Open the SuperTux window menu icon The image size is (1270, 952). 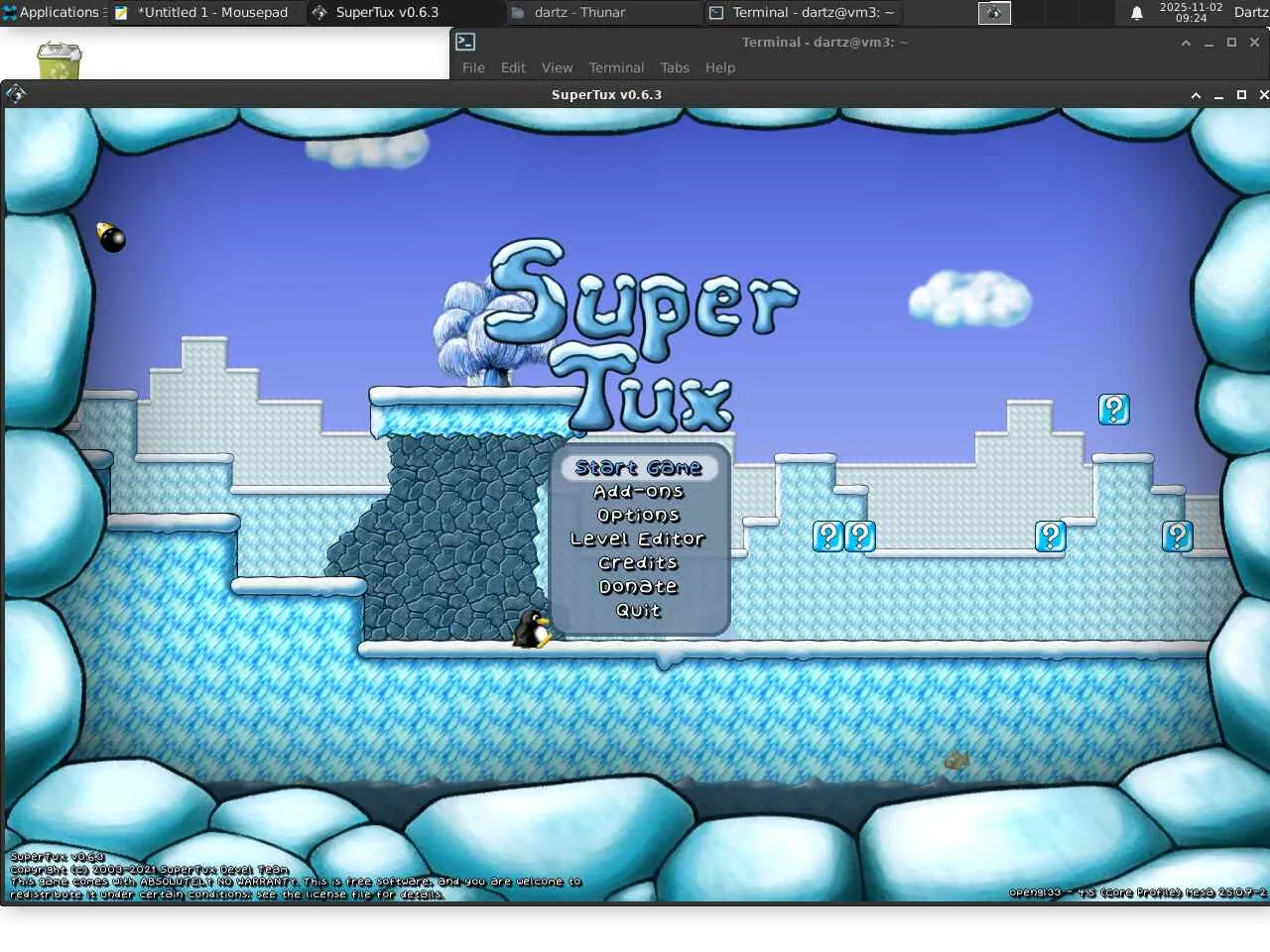coord(15,94)
